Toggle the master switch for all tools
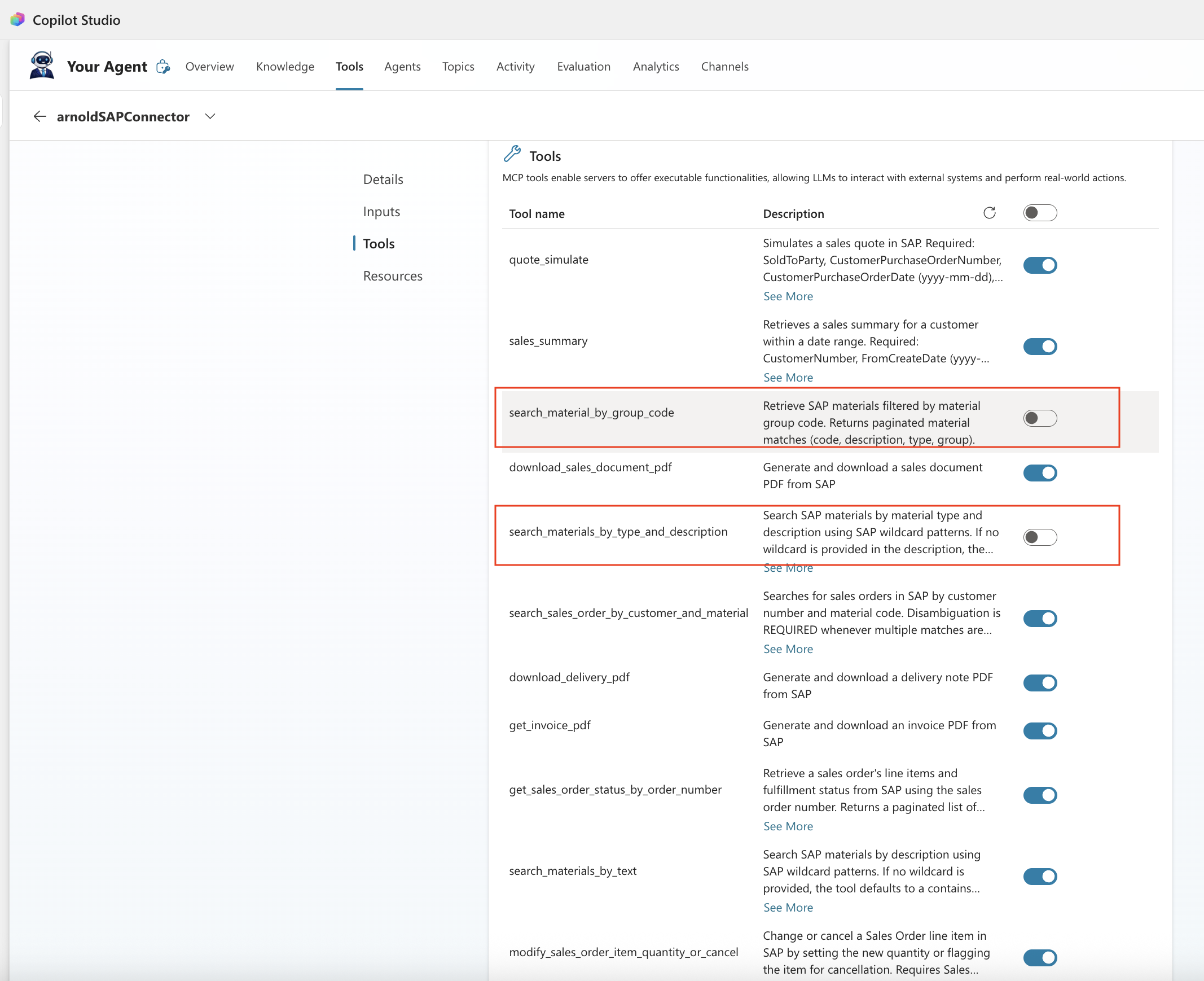 pos(1040,213)
